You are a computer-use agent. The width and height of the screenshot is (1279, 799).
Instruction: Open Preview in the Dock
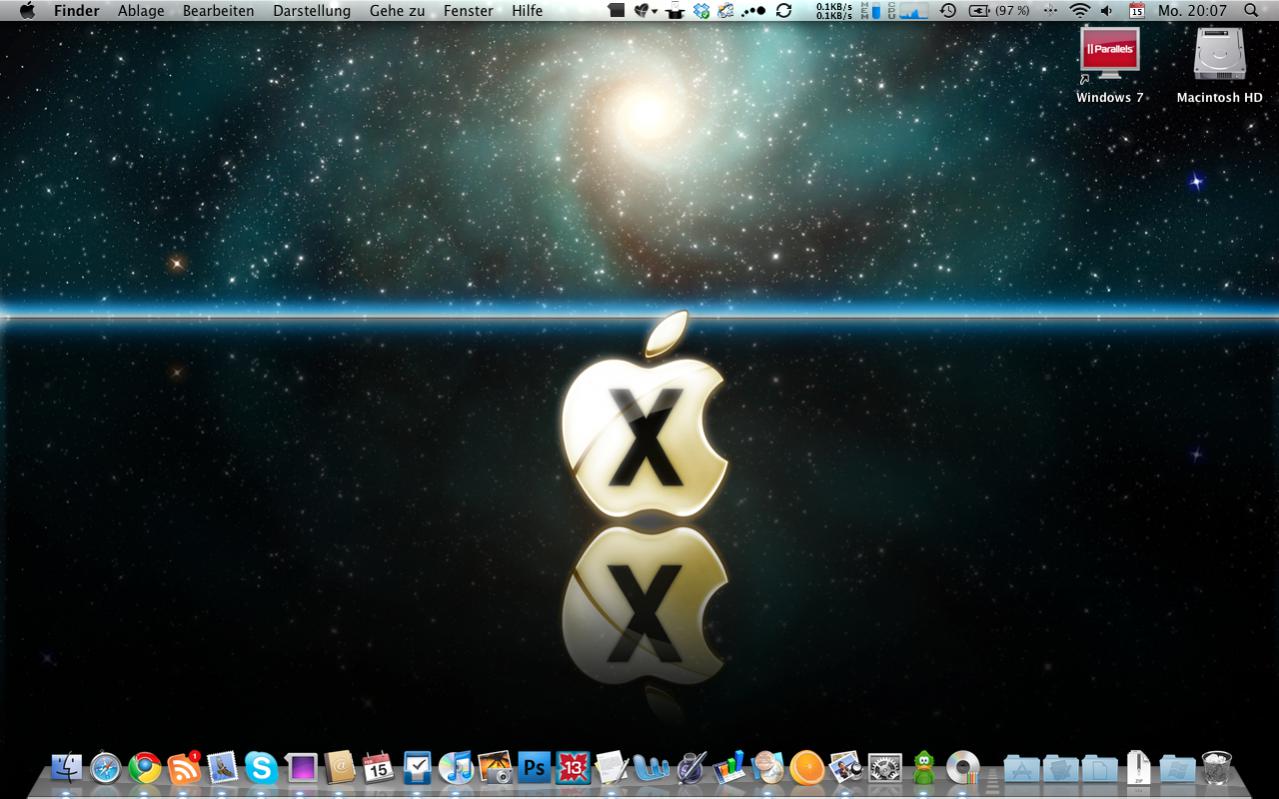click(846, 767)
